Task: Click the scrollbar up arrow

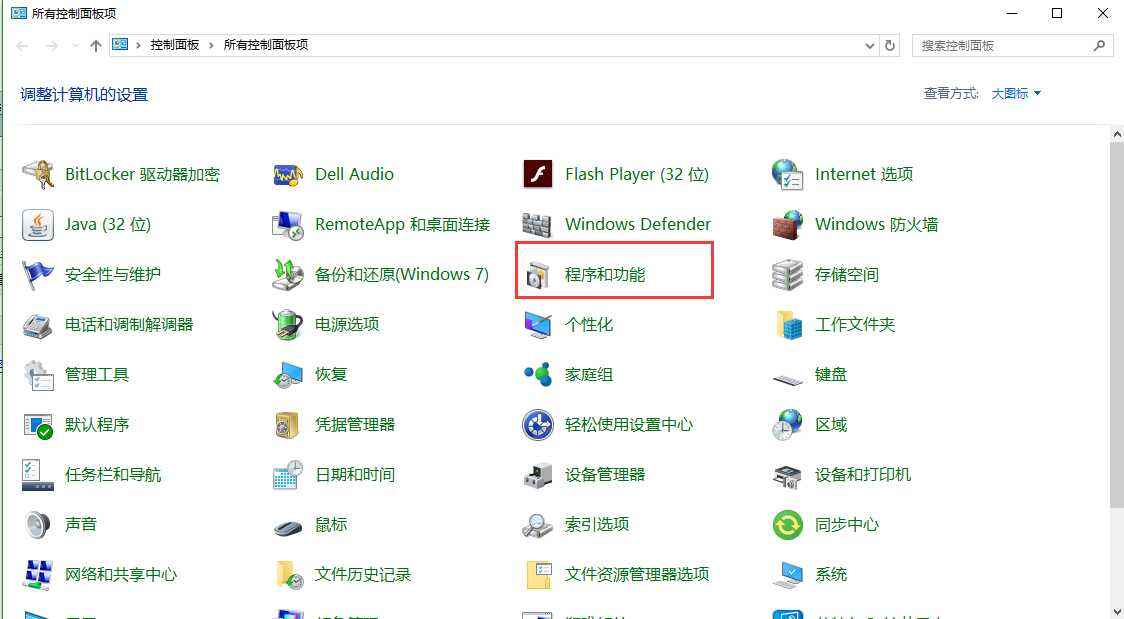Action: (x=1118, y=134)
